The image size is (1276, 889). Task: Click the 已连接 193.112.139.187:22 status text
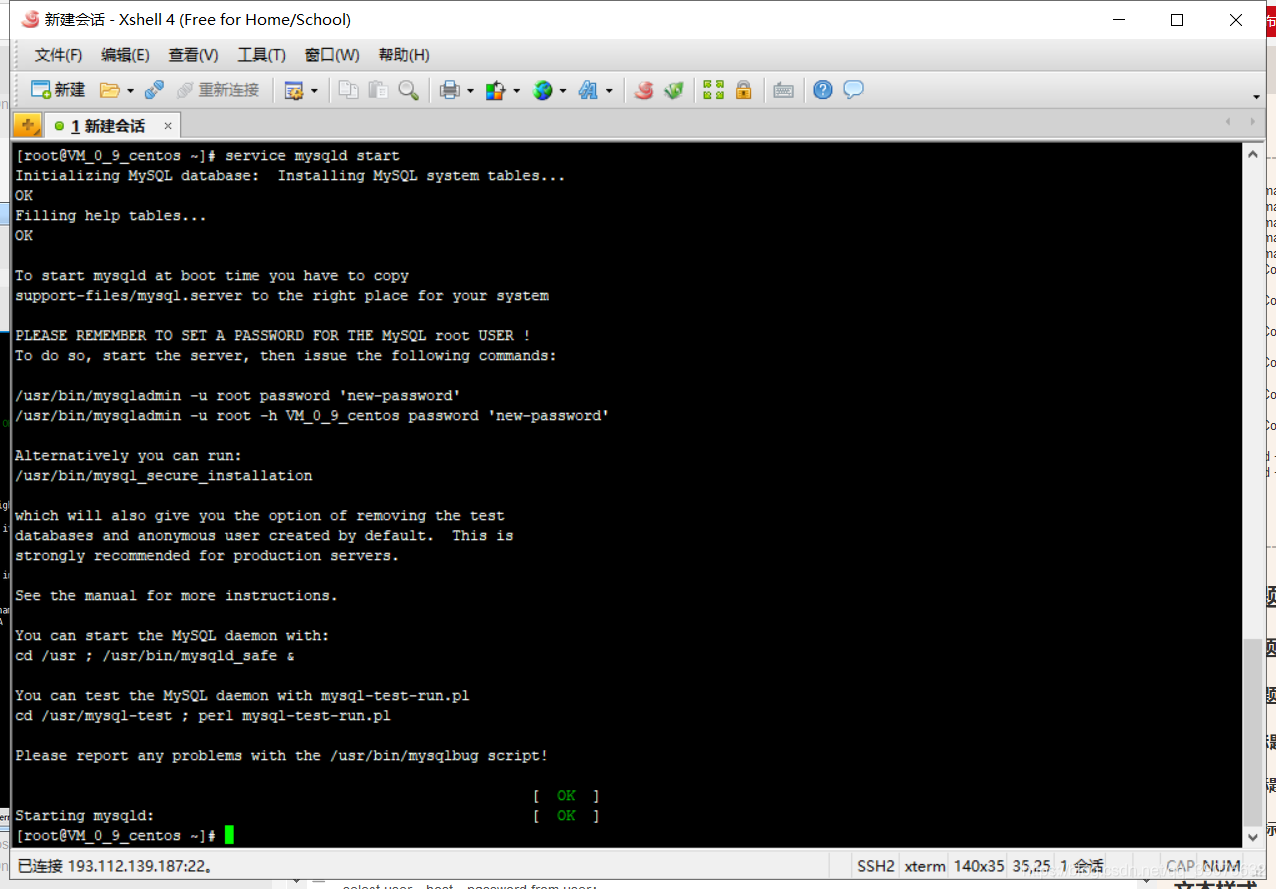(114, 866)
